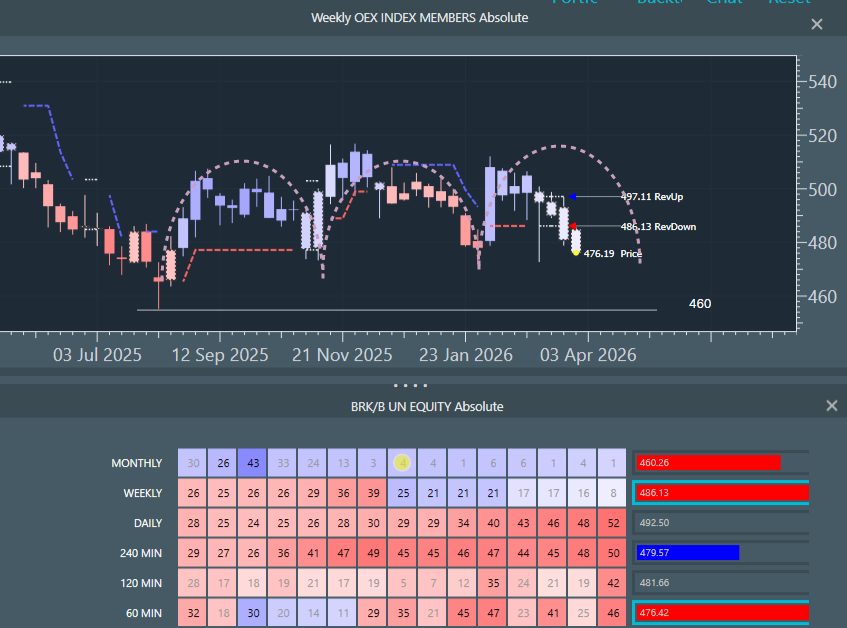Close the Weekly OEX INDEX MEMBERS chart panel
This screenshot has width=847, height=628.
pos(817,24)
